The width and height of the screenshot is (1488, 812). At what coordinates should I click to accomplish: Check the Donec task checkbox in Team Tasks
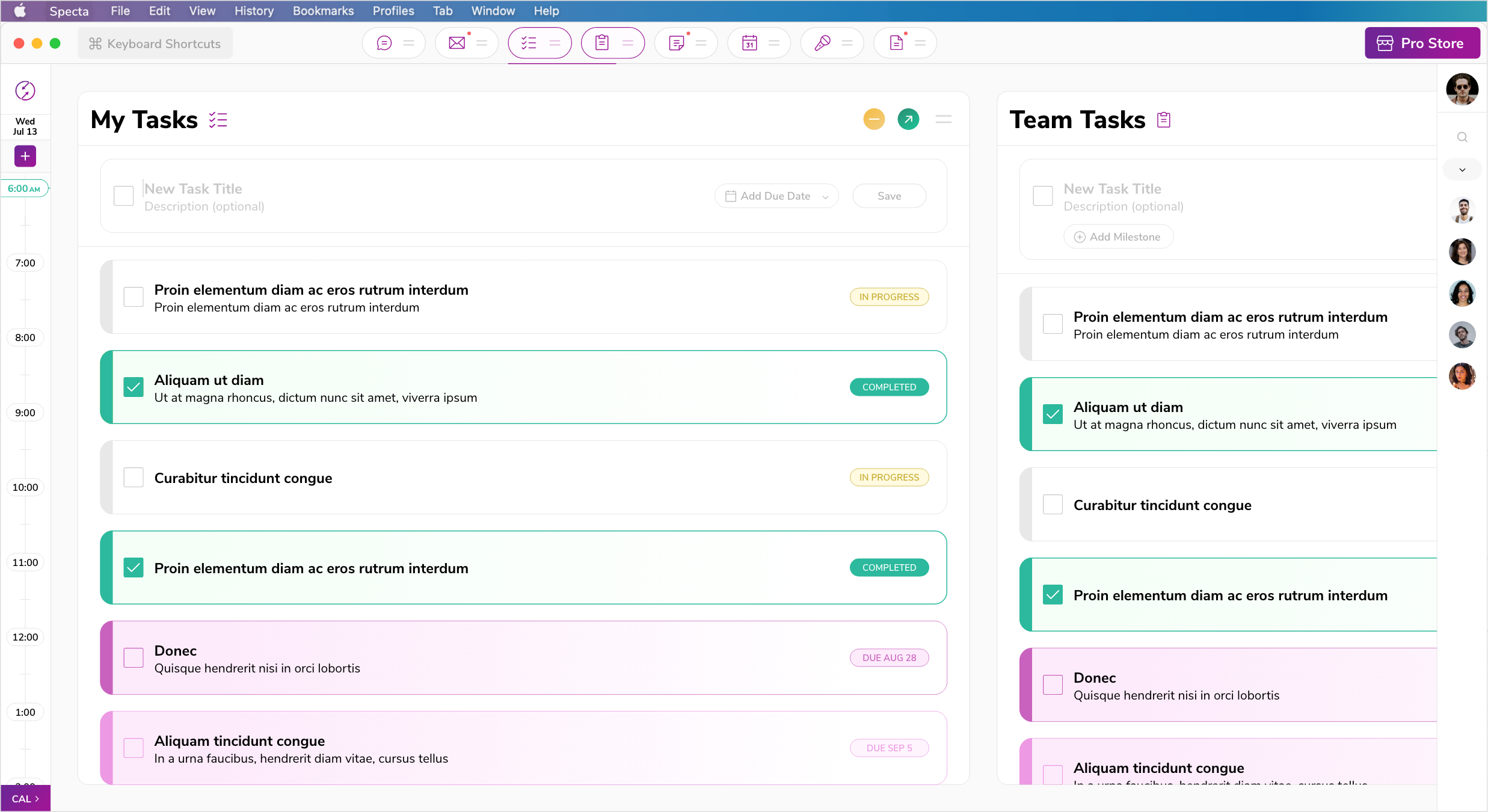pos(1053,684)
